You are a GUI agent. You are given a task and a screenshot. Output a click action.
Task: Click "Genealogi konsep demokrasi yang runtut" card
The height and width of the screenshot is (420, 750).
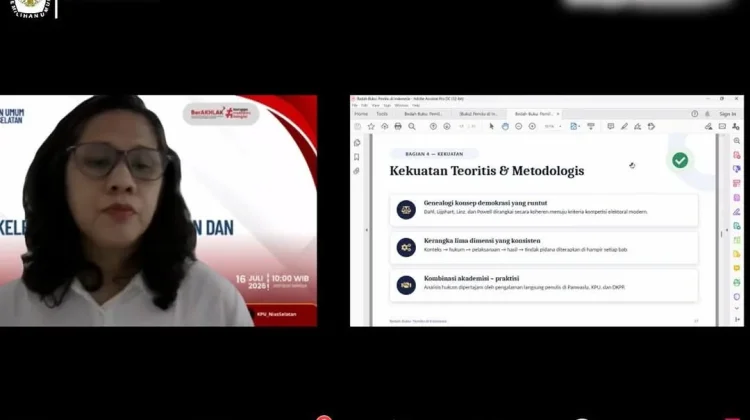click(543, 210)
